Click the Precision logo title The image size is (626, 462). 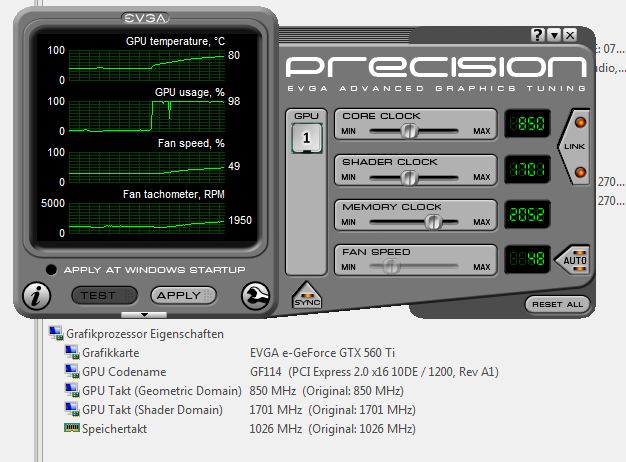tap(436, 66)
